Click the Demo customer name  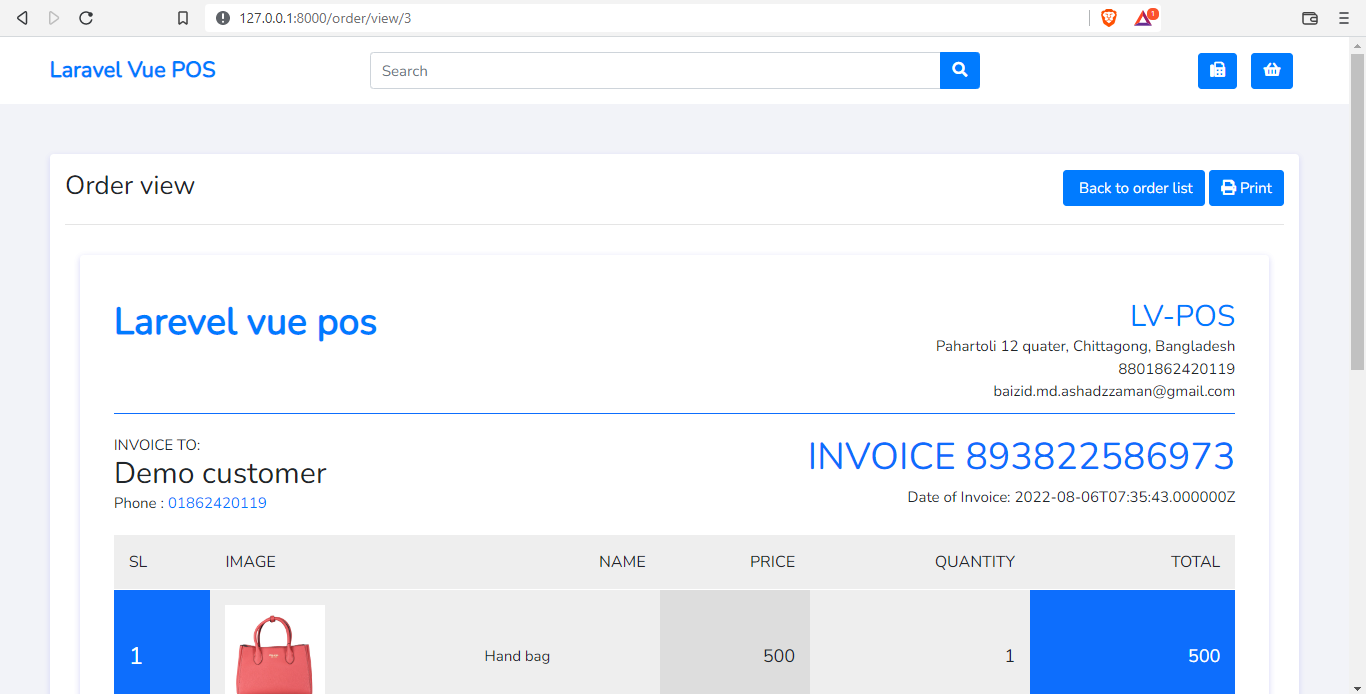pyautogui.click(x=220, y=473)
